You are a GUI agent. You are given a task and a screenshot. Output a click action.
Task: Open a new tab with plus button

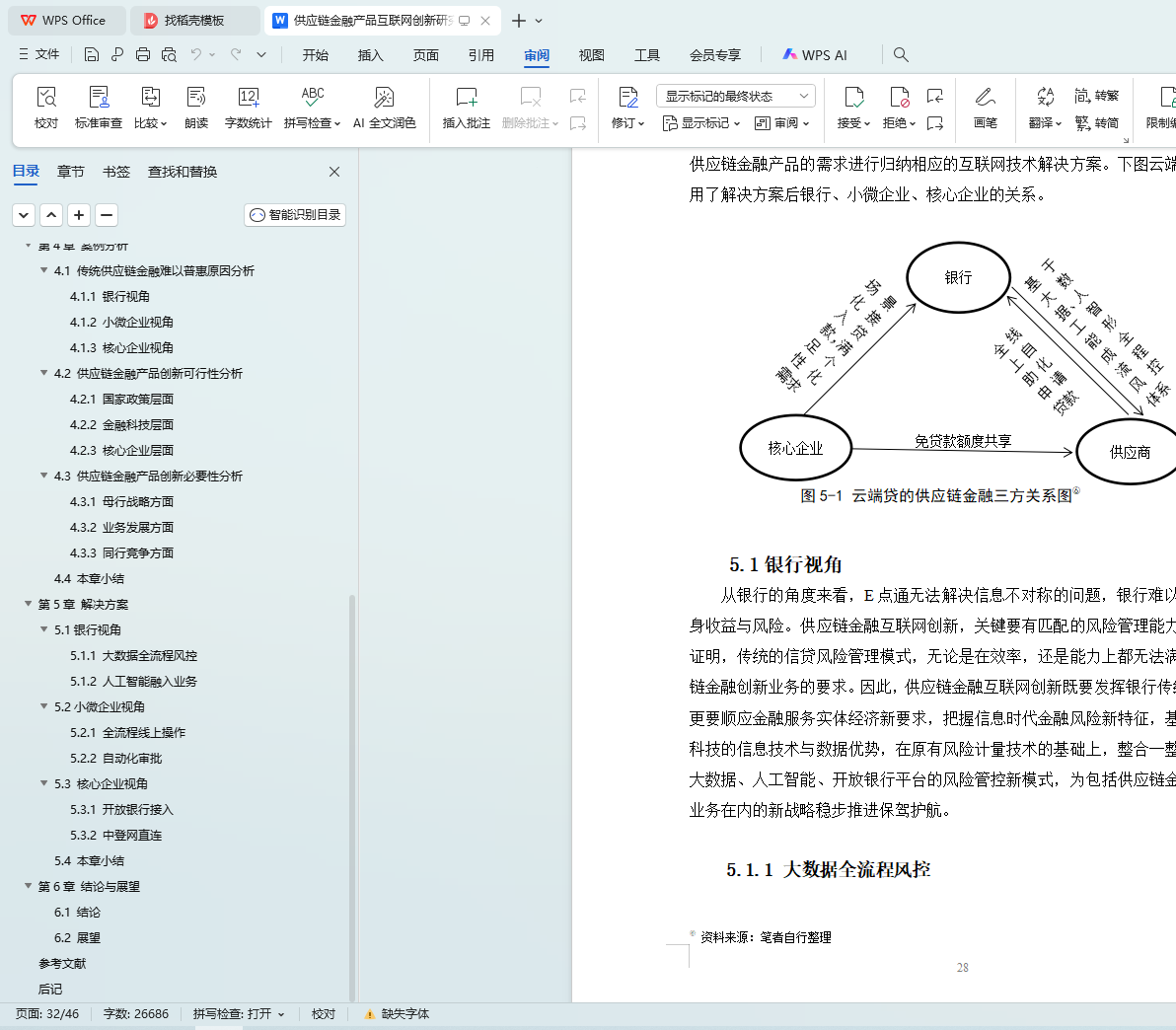pos(518,21)
